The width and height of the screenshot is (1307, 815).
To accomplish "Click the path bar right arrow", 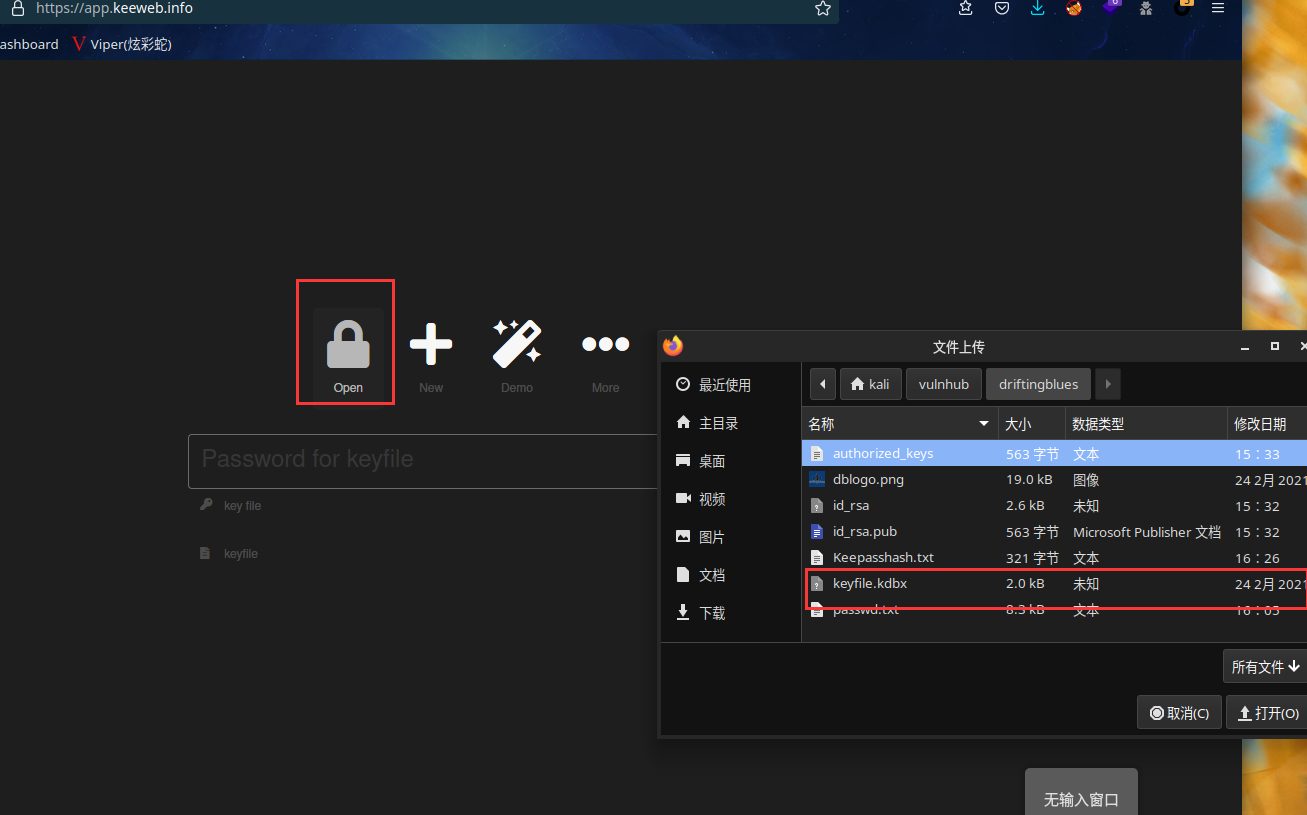I will (1108, 384).
